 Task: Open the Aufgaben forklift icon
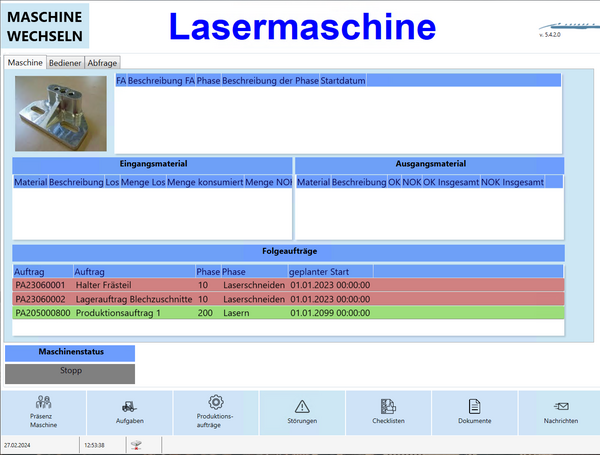click(x=129, y=406)
